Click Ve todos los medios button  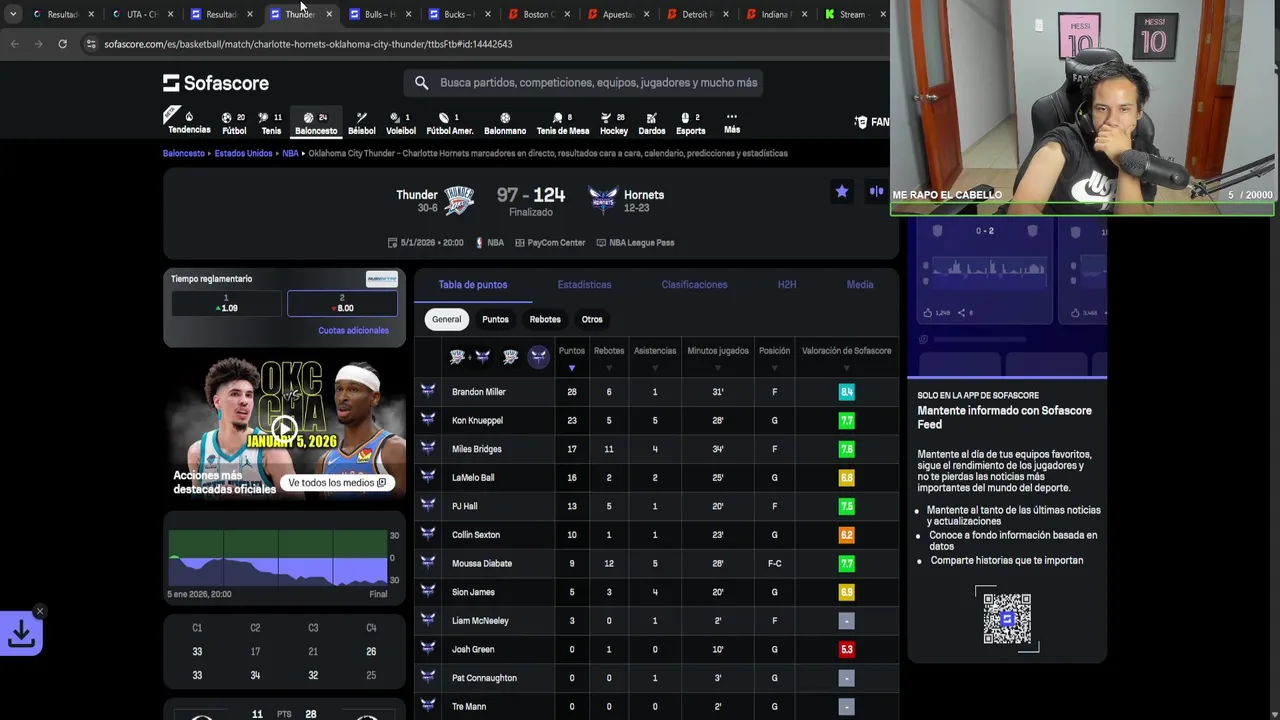tap(338, 483)
